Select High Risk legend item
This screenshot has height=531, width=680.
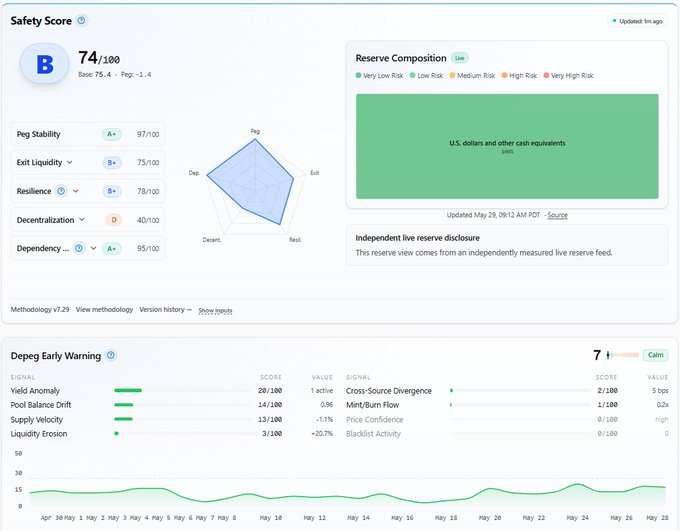tap(519, 75)
